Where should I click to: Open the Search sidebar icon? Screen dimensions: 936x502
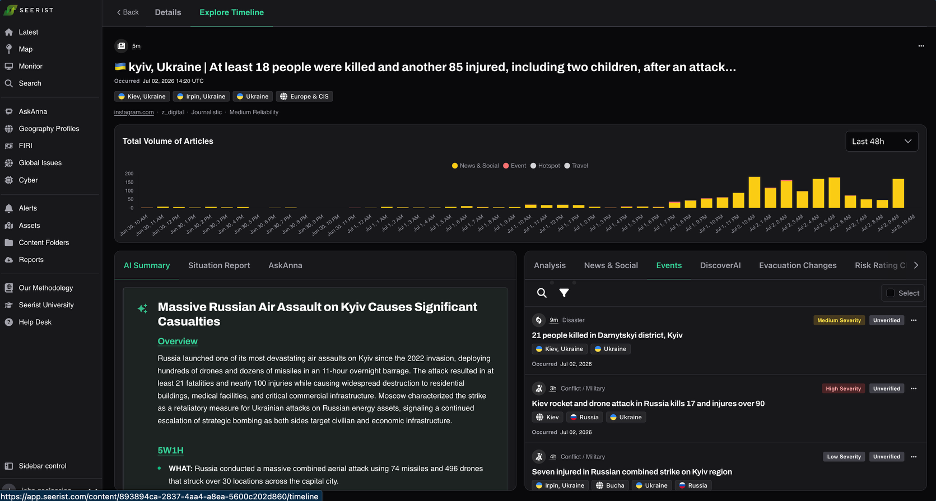(x=8, y=84)
